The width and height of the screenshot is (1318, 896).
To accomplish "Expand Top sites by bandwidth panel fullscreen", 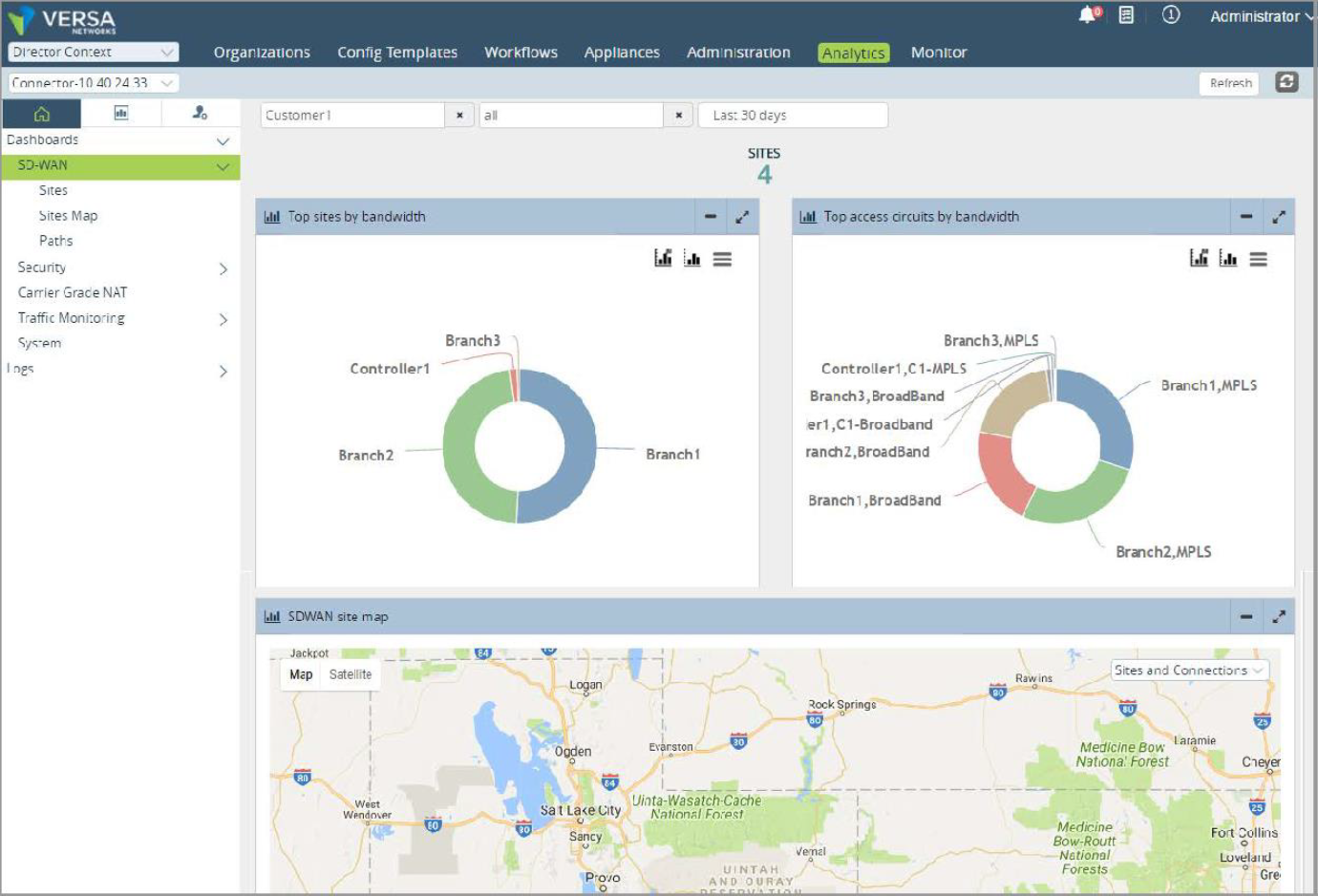I will tap(742, 217).
